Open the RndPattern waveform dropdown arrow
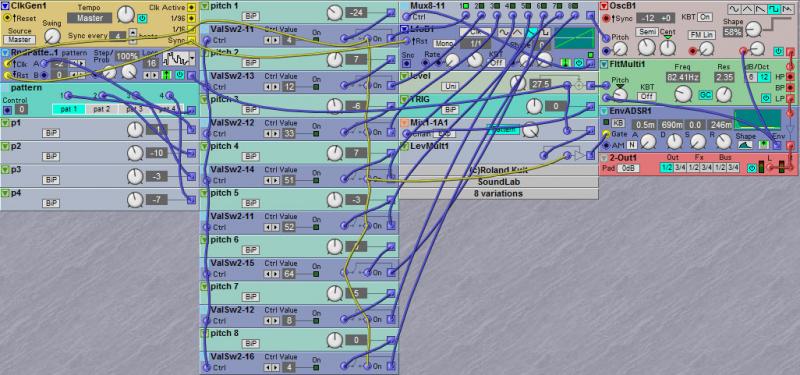Screen dimensions: 800x375 (192, 58)
